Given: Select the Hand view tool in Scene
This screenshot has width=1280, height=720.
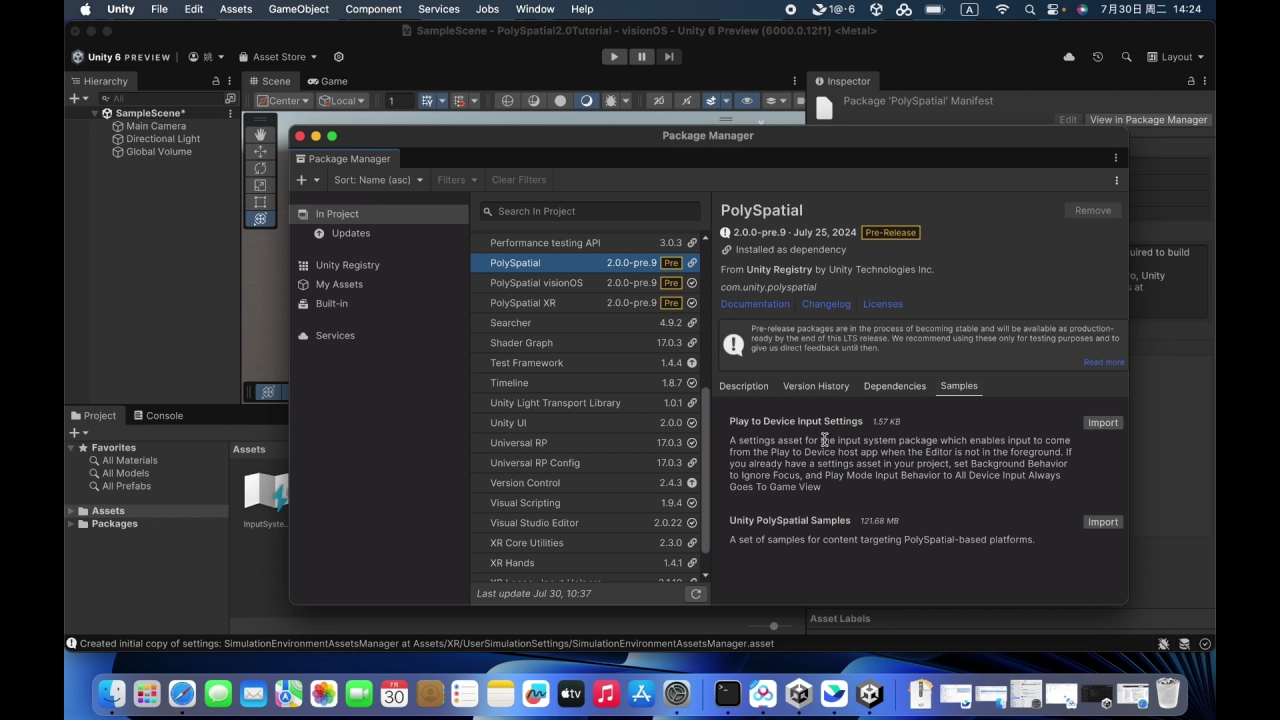Looking at the screenshot, I should click(260, 134).
